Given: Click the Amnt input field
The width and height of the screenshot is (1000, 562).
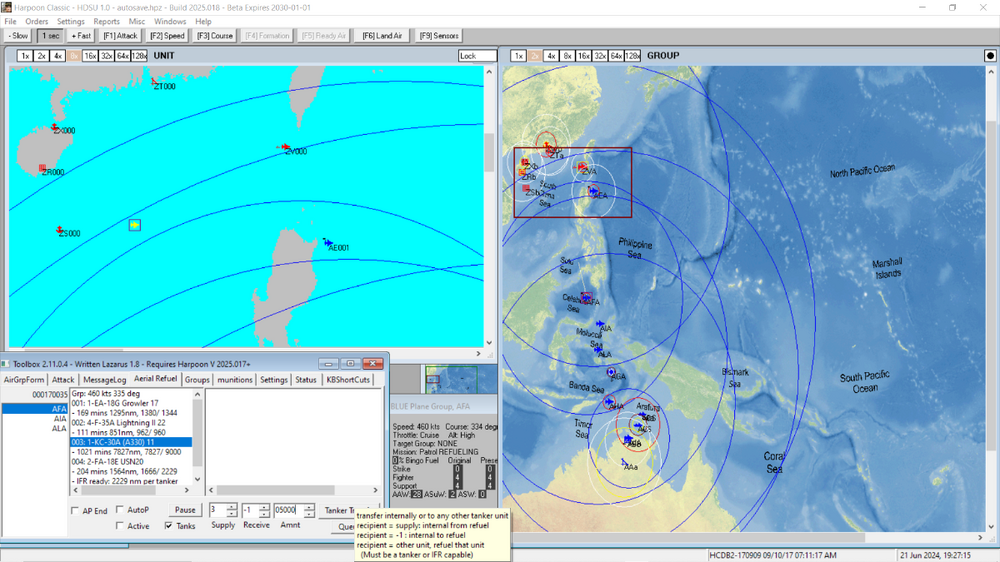Looking at the screenshot, I should point(290,510).
